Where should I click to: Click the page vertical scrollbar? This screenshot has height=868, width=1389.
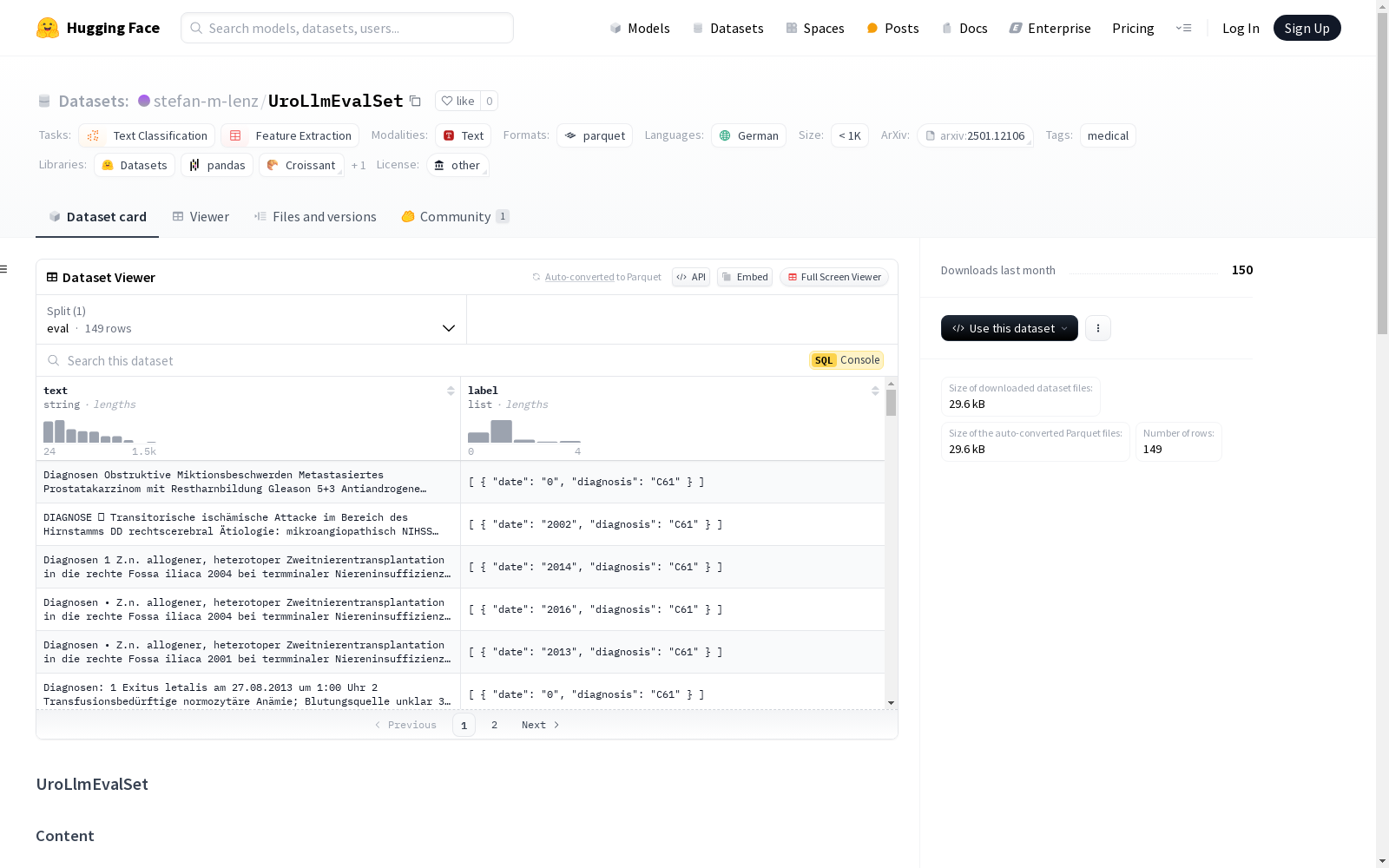pyautogui.click(x=1382, y=174)
